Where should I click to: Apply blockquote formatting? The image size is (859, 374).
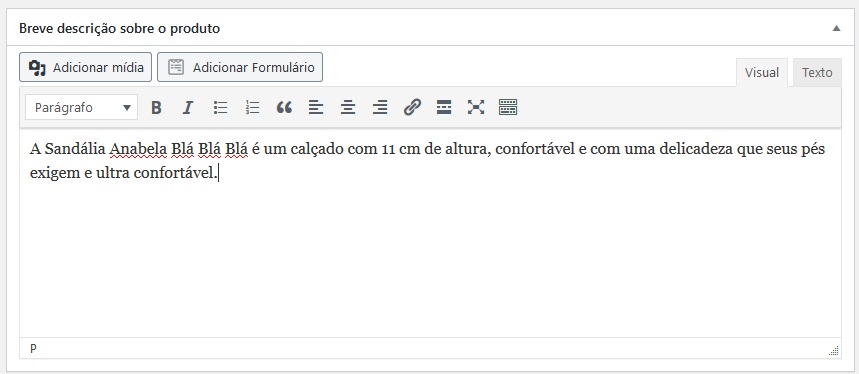[284, 107]
